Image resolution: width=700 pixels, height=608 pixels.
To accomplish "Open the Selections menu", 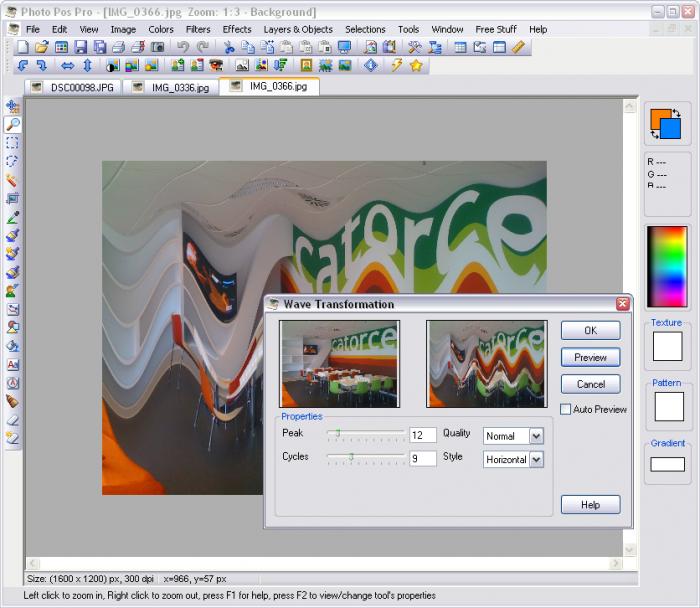I will (x=365, y=29).
